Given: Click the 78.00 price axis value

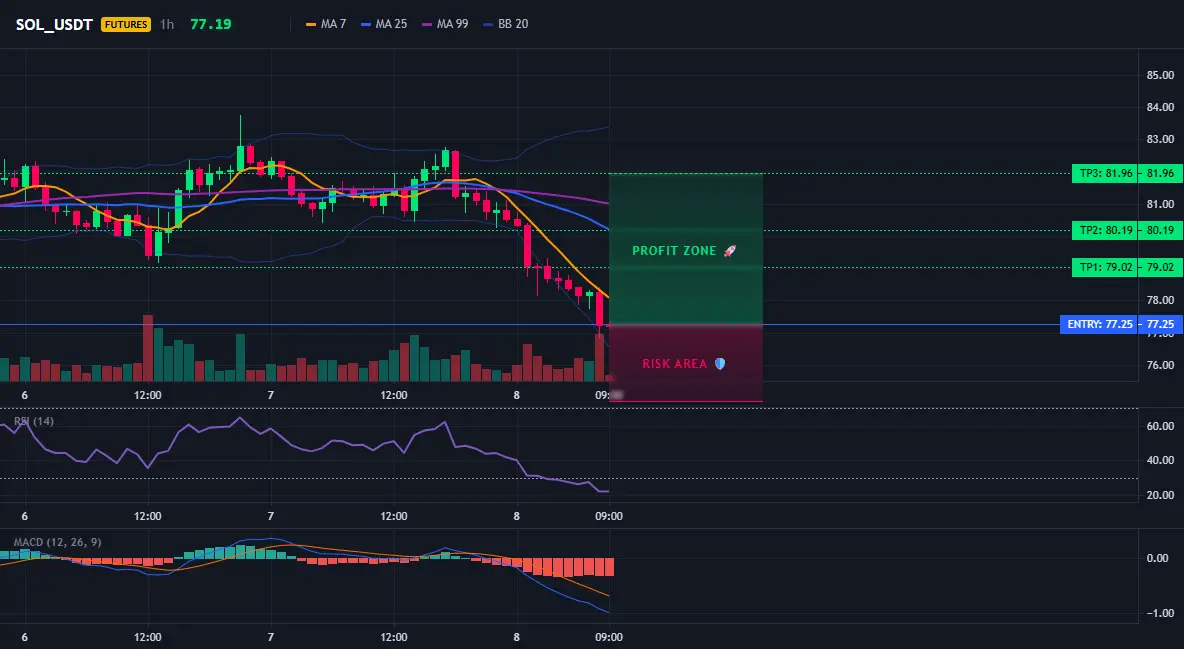Looking at the screenshot, I should 1161,301.
